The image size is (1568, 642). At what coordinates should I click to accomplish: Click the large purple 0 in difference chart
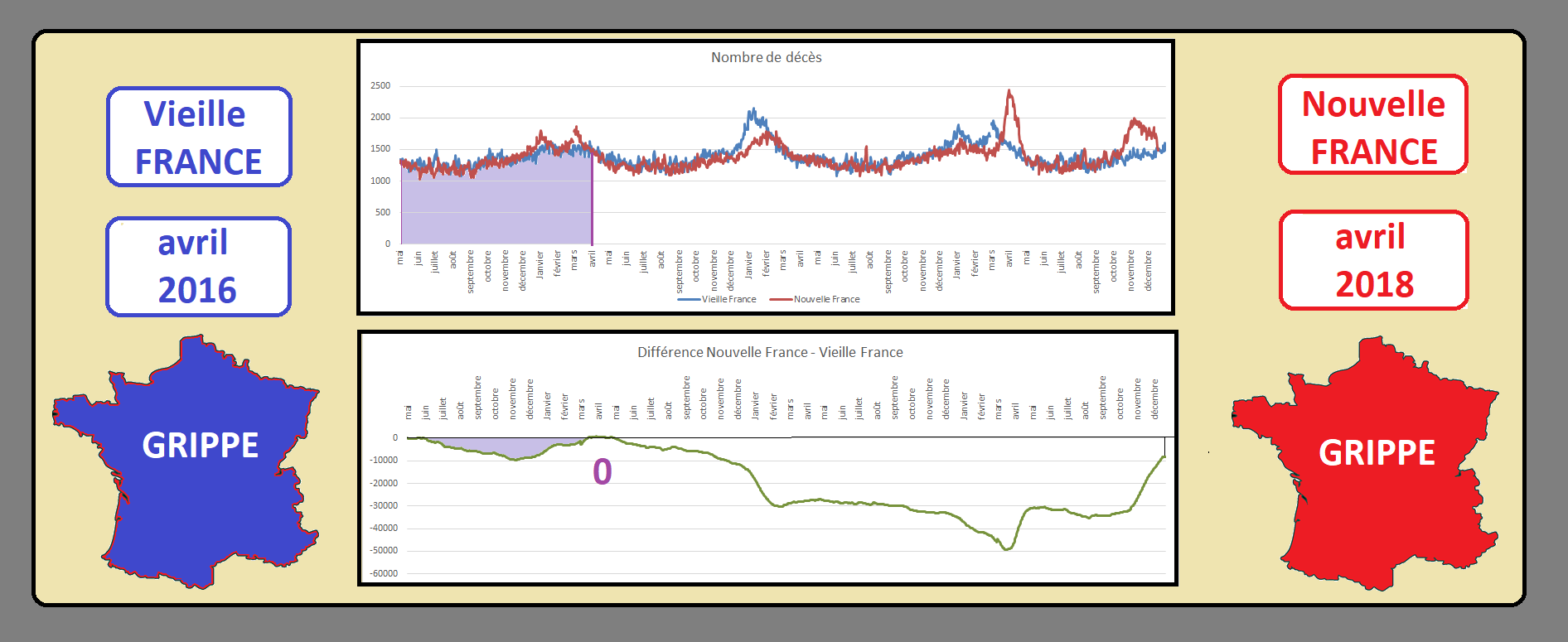pyautogui.click(x=603, y=472)
